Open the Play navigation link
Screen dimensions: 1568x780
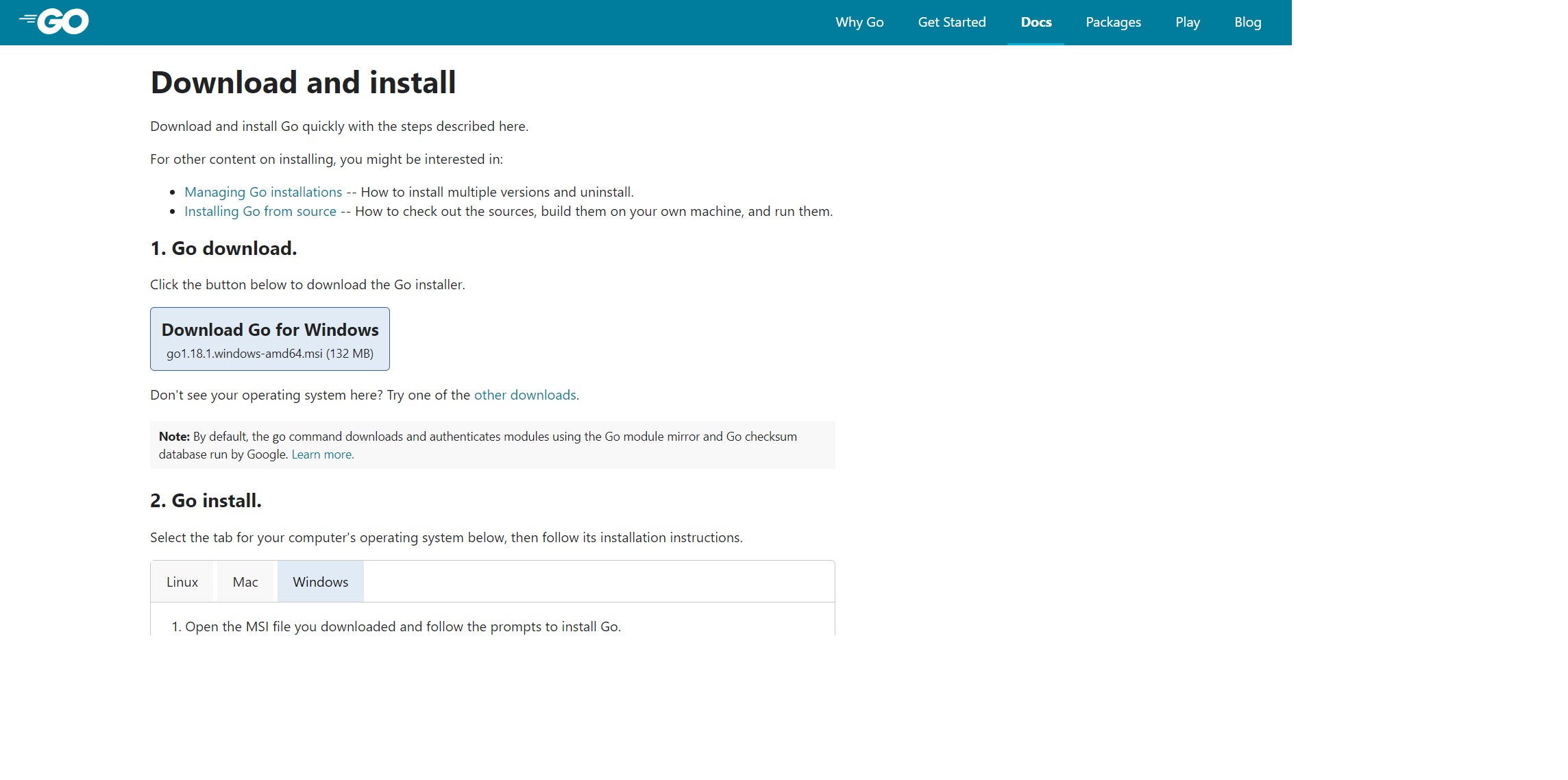point(1188,22)
